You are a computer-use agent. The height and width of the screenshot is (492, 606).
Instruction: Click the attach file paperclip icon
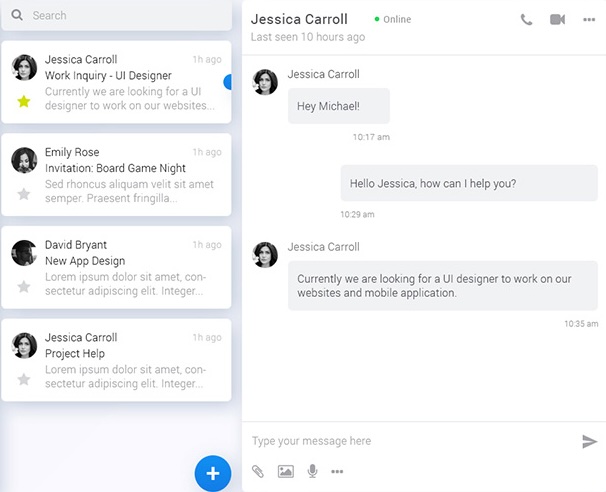(258, 471)
